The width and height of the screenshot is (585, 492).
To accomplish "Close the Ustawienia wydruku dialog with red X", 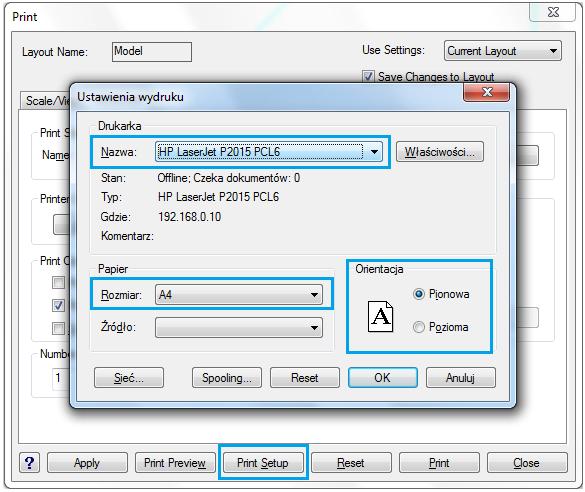I will tap(486, 92).
